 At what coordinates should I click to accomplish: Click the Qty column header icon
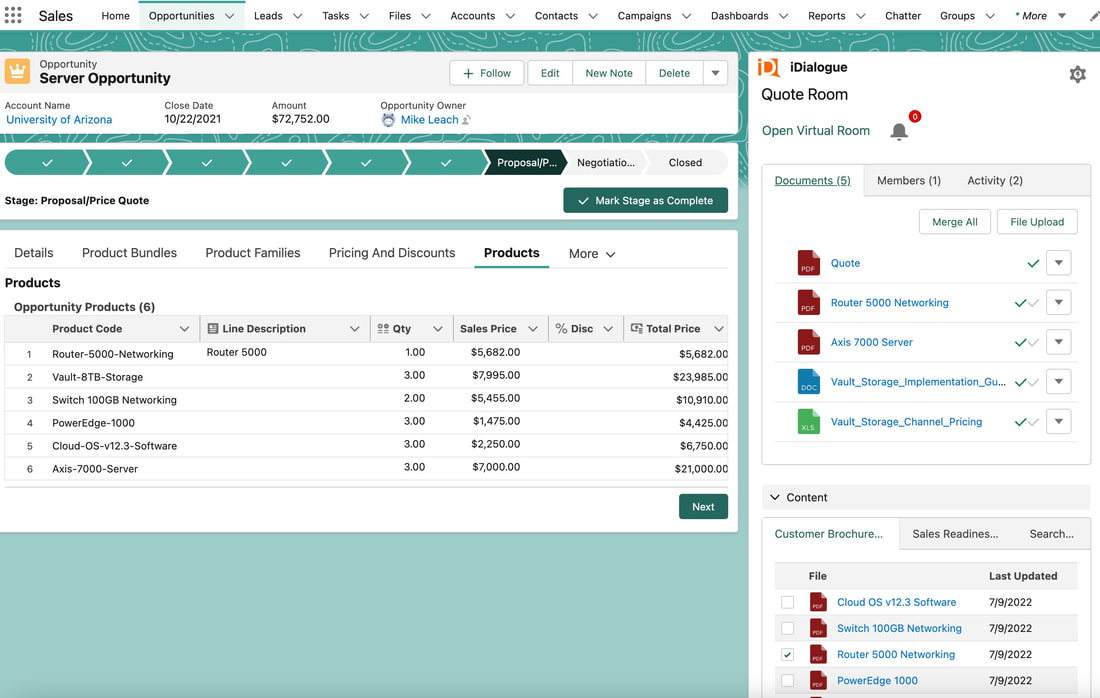click(383, 328)
